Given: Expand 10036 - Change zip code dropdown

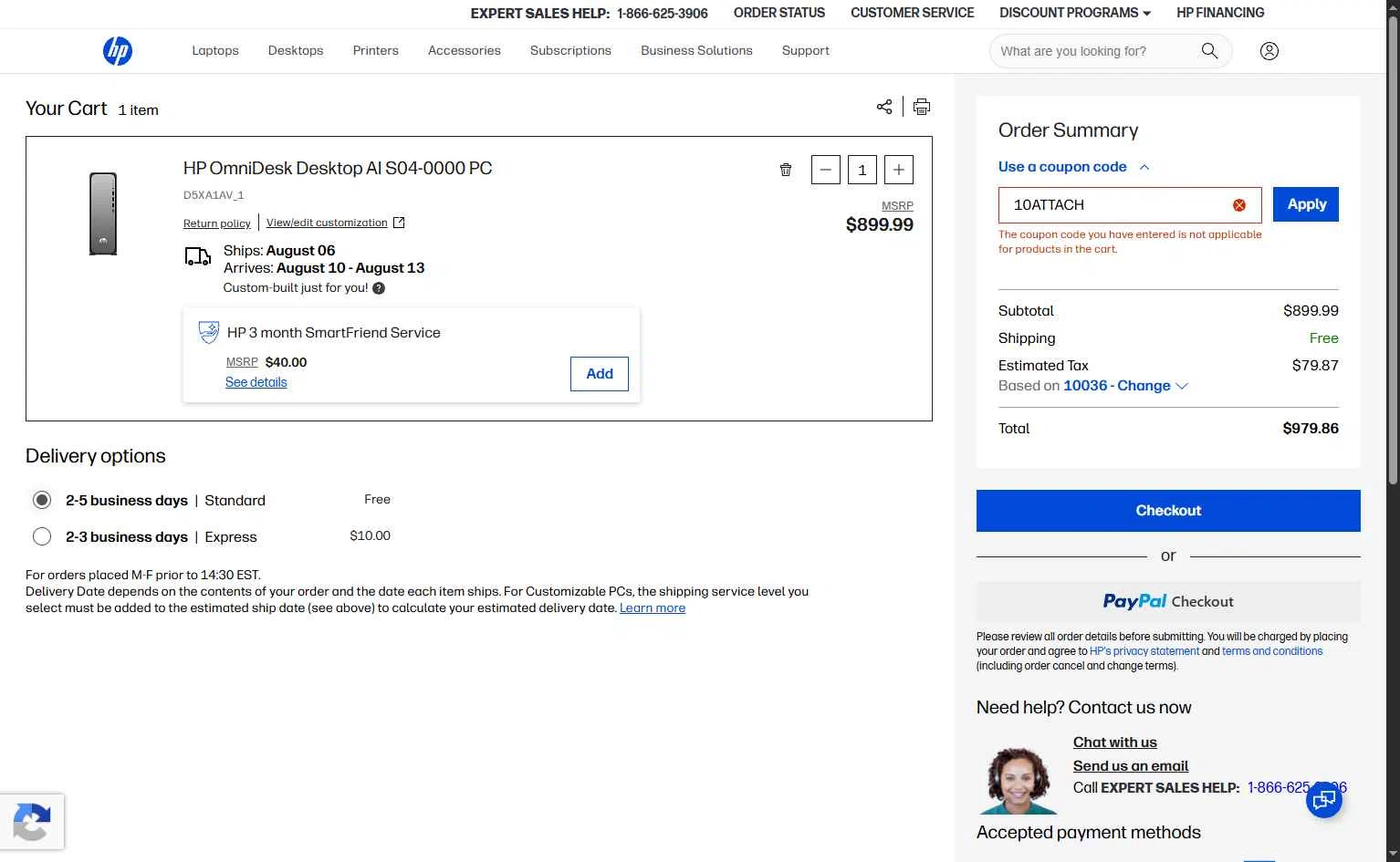Looking at the screenshot, I should (1125, 386).
